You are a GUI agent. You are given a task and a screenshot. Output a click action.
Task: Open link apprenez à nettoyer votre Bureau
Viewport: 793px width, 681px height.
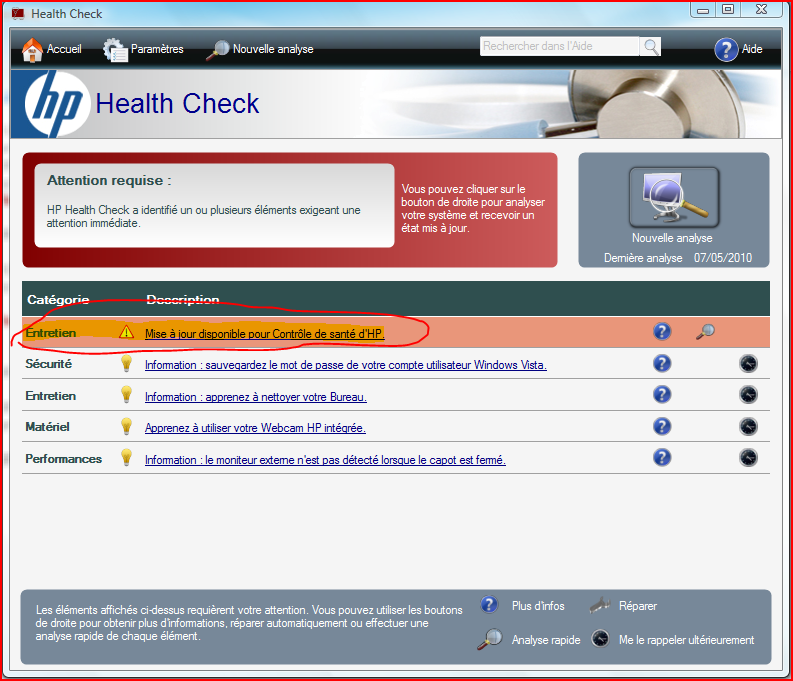pyautogui.click(x=256, y=397)
